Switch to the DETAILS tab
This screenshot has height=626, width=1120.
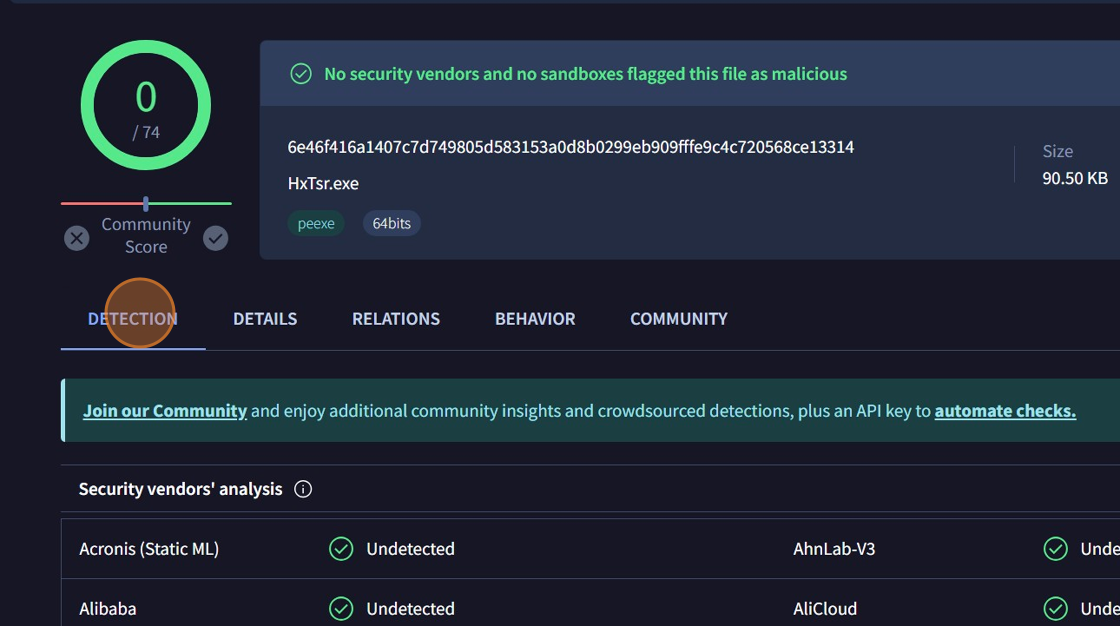pos(265,319)
